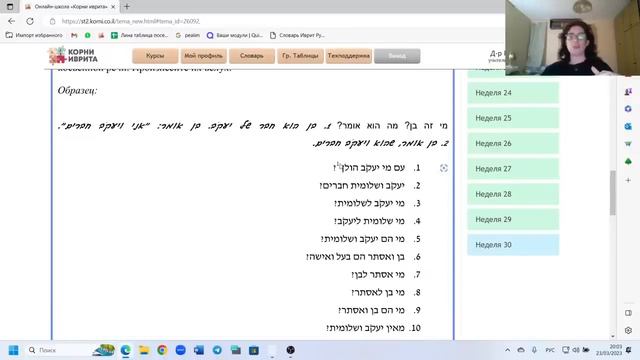Open the Корни иврита favicon bookmark
Image resolution: width=640 pixels, height=360 pixels.
click(x=101, y=36)
